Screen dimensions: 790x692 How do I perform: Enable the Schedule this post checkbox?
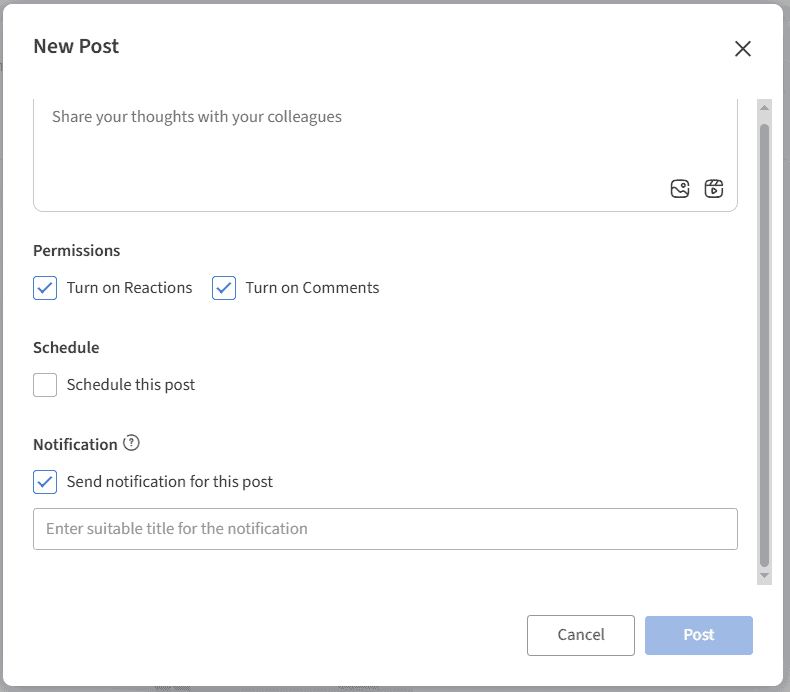pos(45,385)
